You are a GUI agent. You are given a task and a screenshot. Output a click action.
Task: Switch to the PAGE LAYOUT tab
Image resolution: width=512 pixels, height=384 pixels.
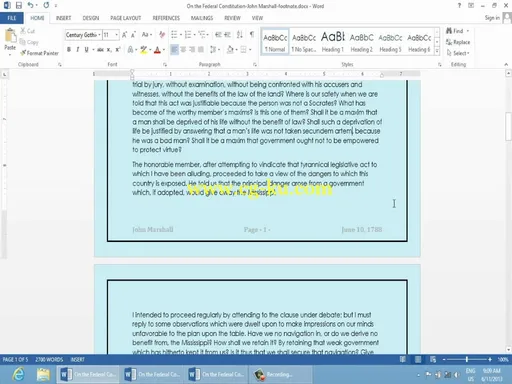pos(126,18)
